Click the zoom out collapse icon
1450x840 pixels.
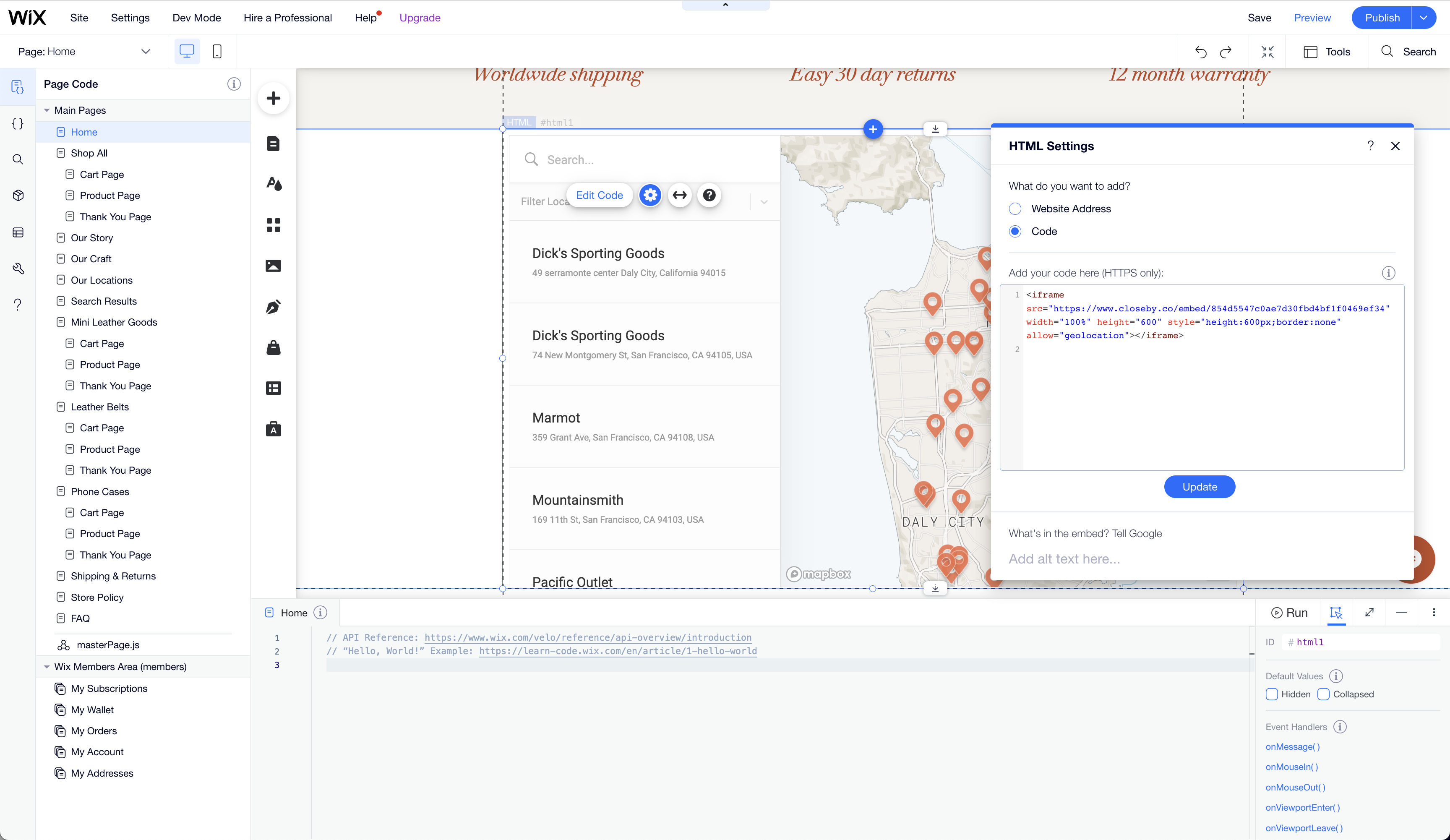coord(1267,52)
